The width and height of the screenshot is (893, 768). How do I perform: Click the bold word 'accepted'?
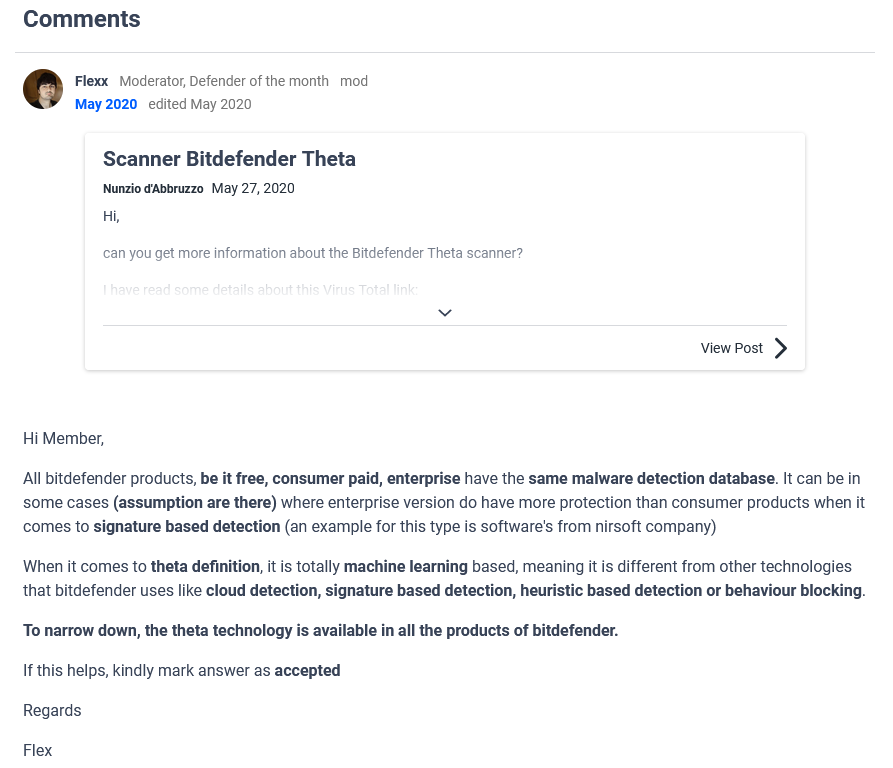[x=307, y=670]
